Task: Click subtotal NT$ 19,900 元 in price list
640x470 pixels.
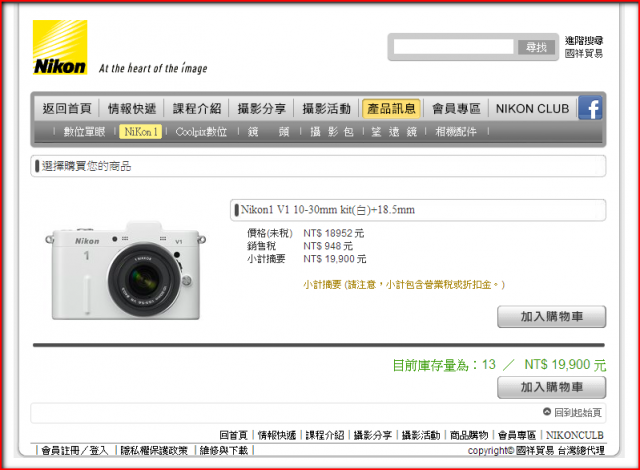Action: click(x=335, y=259)
